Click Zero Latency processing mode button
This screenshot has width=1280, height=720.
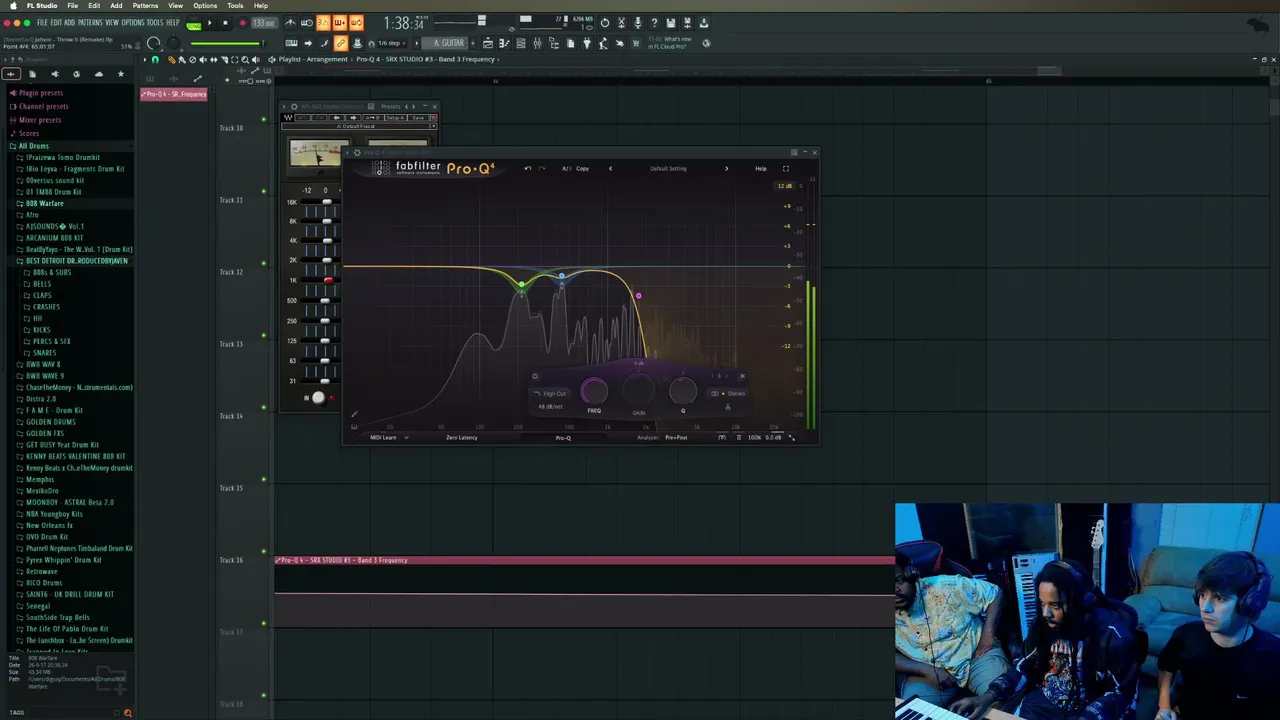tap(462, 437)
